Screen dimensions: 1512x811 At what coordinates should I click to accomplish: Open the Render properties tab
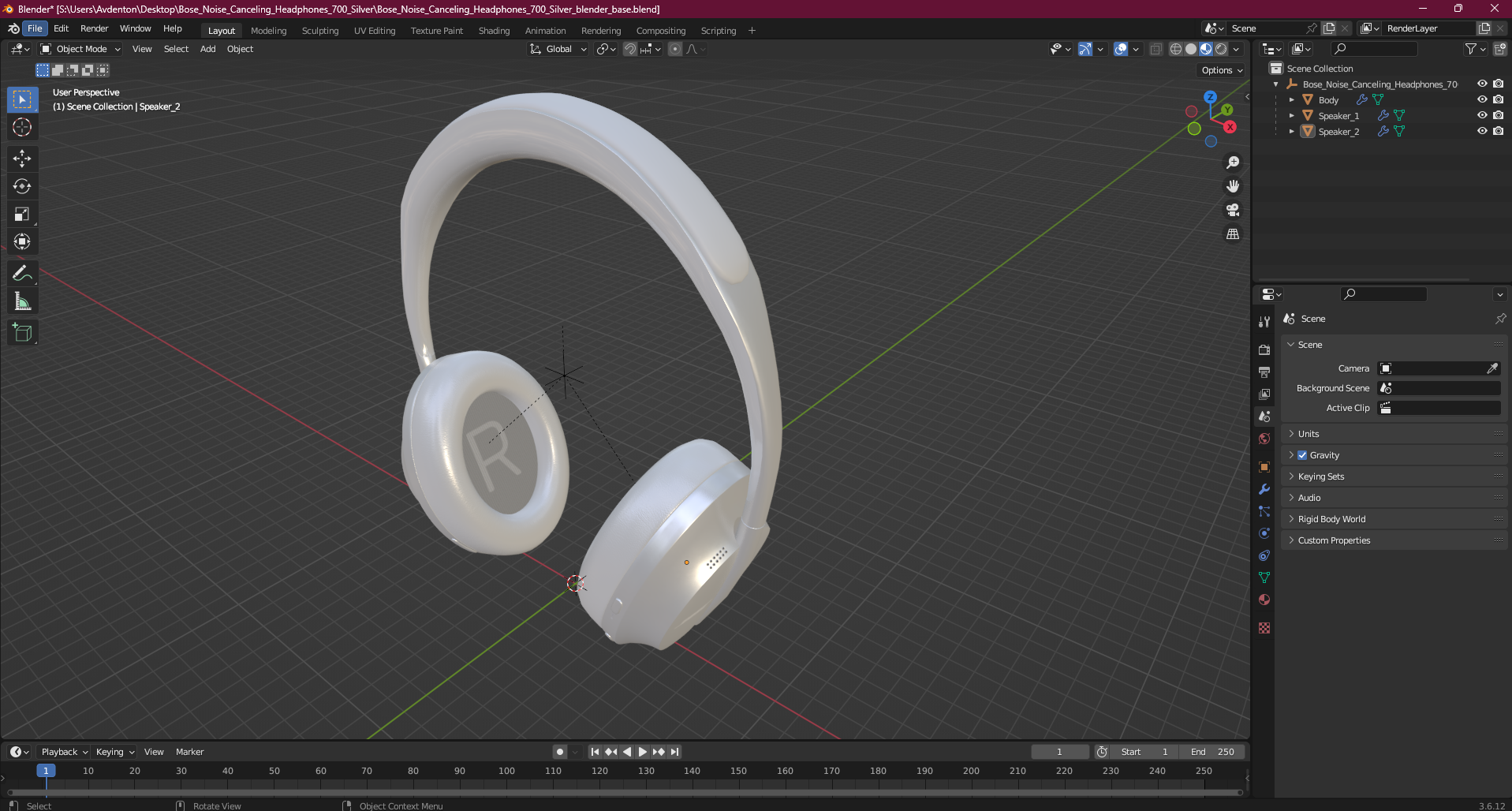coord(1264,349)
